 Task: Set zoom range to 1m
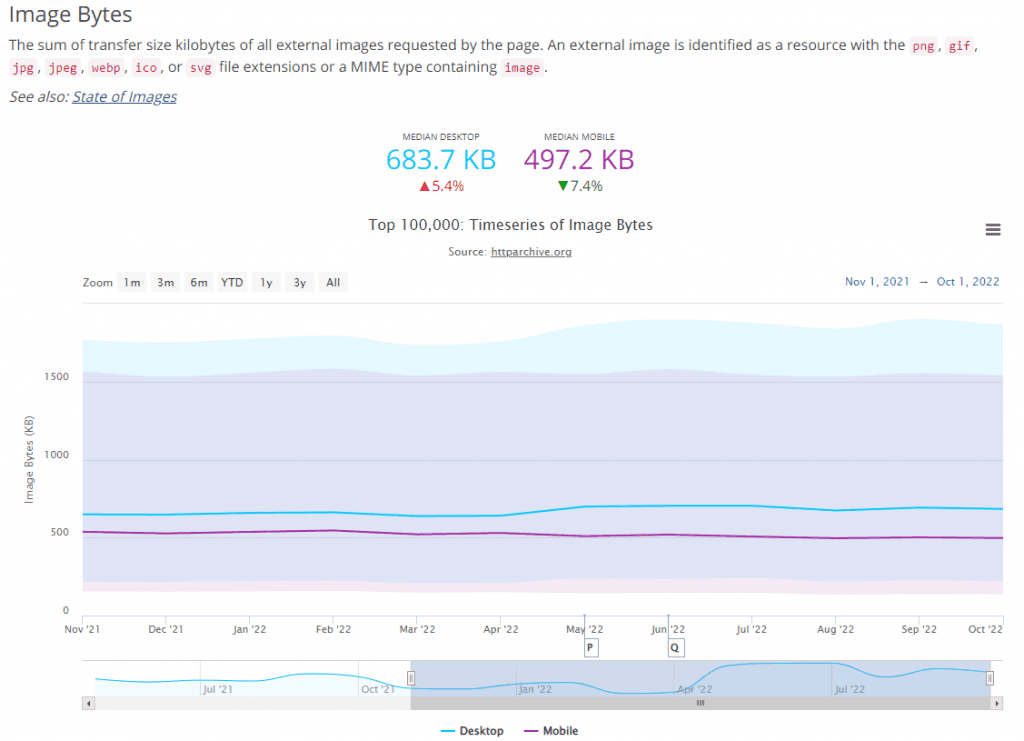[132, 283]
